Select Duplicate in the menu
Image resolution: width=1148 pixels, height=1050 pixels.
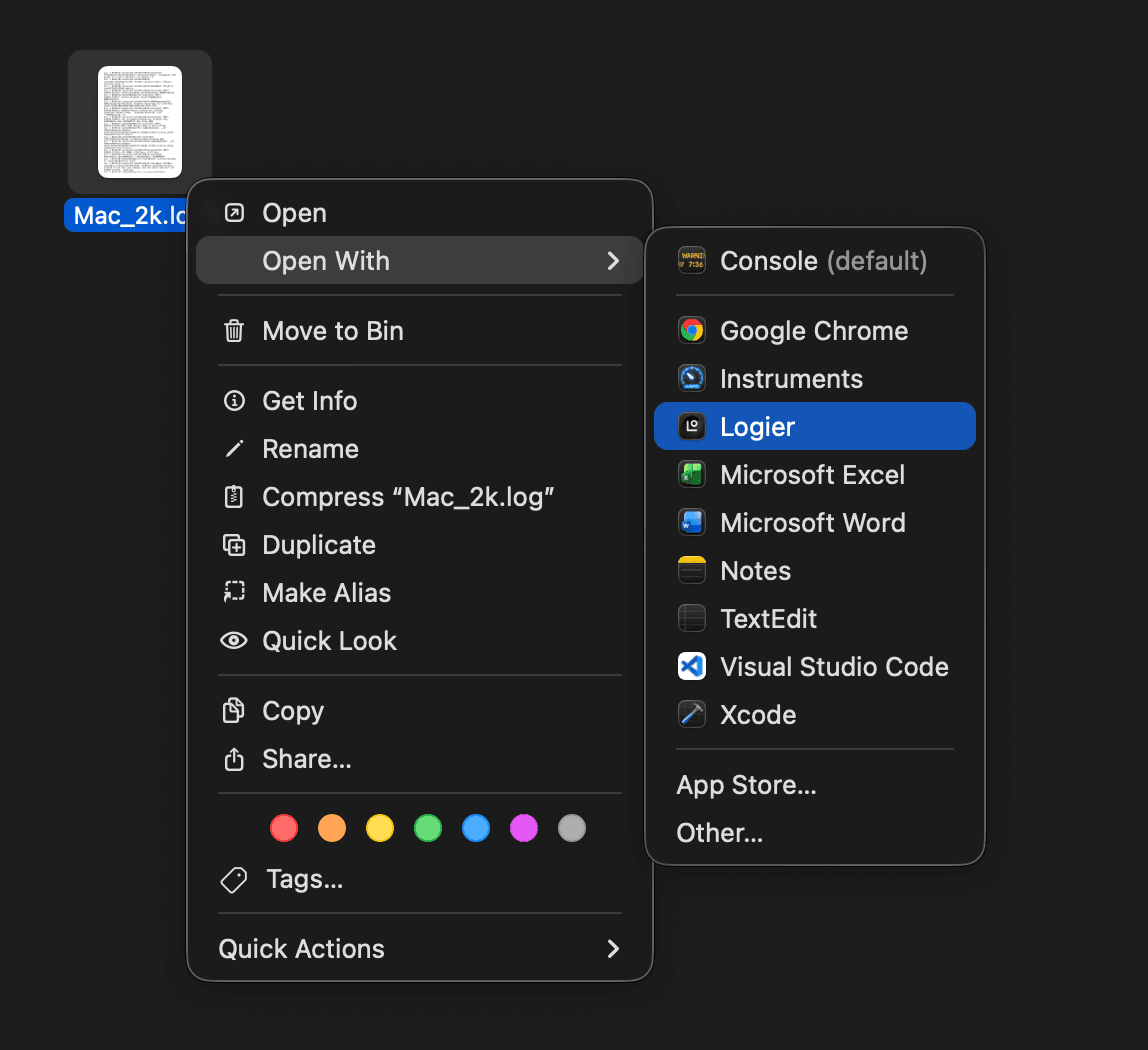coord(420,545)
